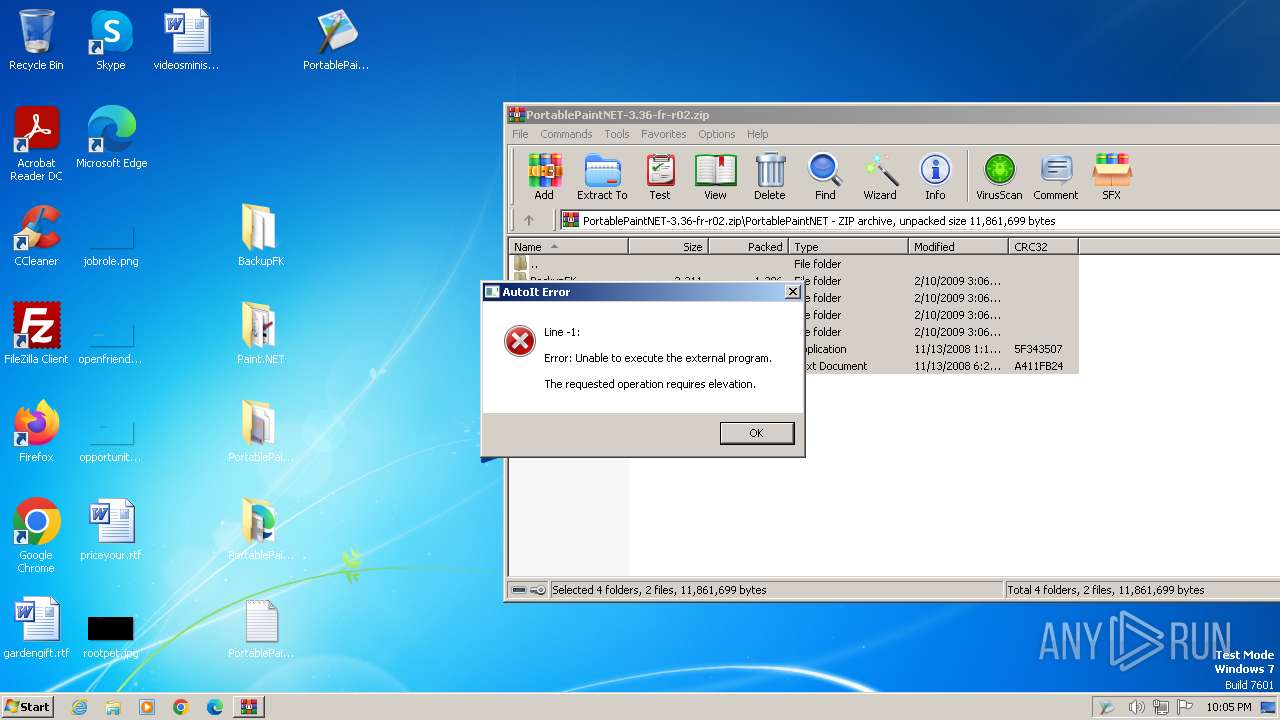
Task: Open Microsoft Edge desktop shortcut
Action: point(111,138)
